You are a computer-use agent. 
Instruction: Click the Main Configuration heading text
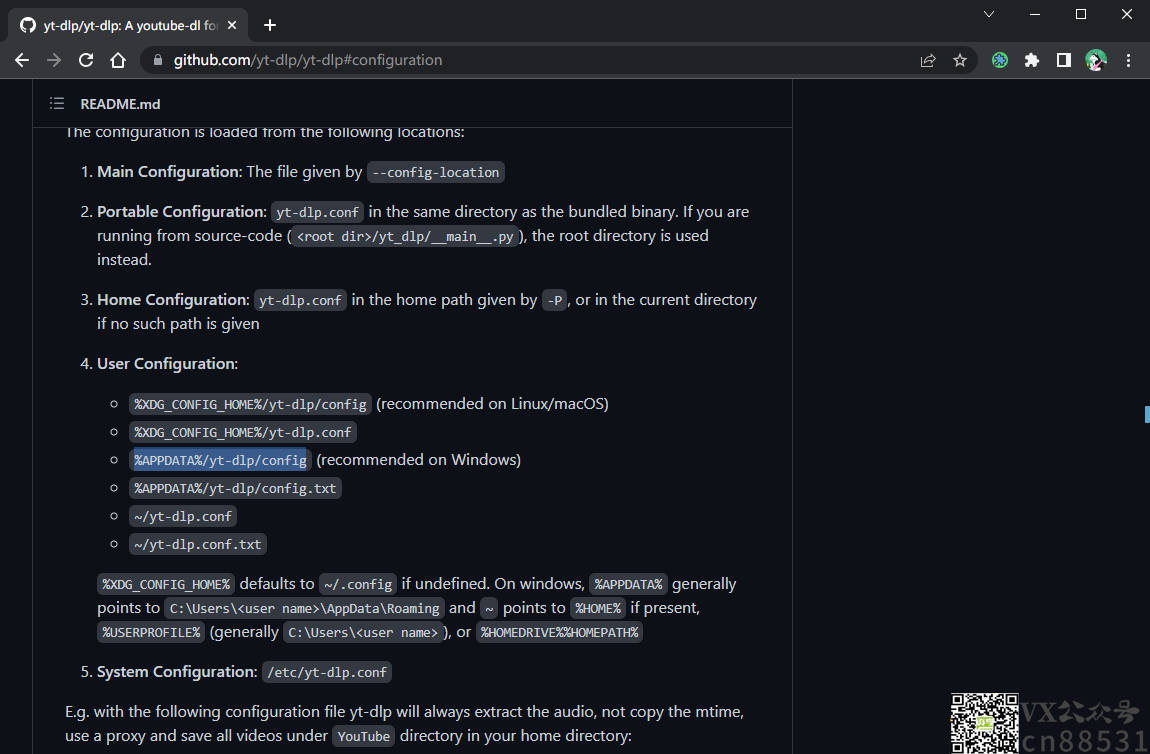point(169,172)
